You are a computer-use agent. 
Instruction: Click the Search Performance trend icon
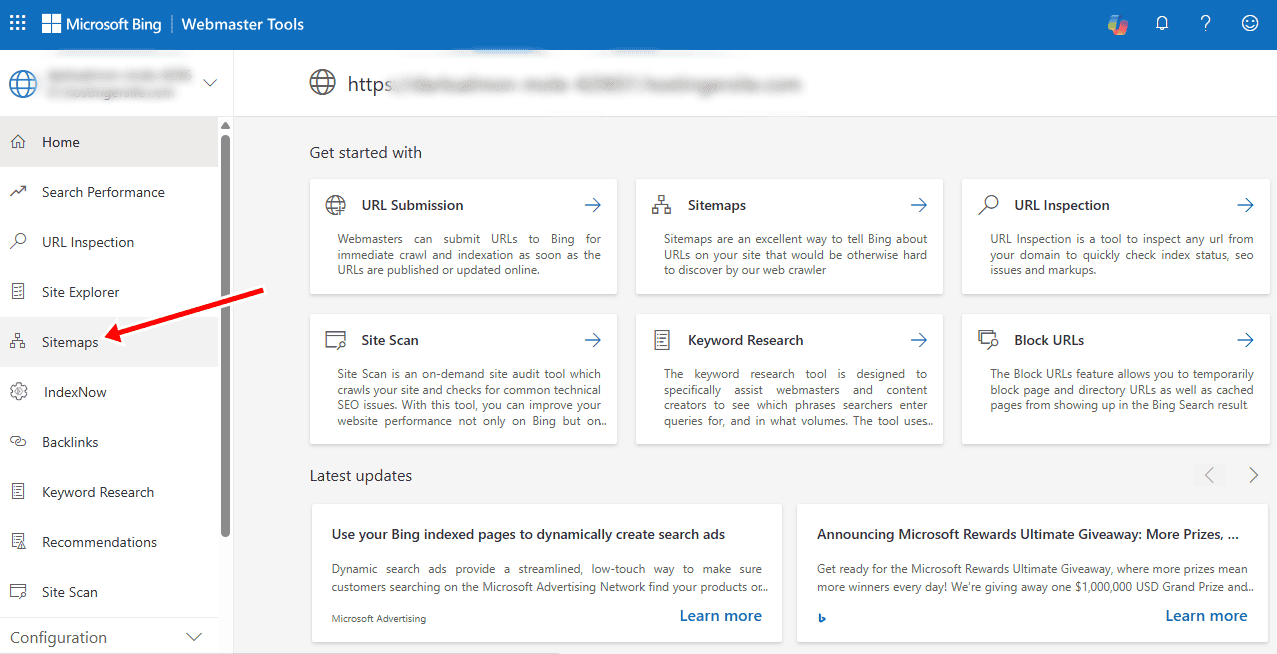tap(18, 192)
